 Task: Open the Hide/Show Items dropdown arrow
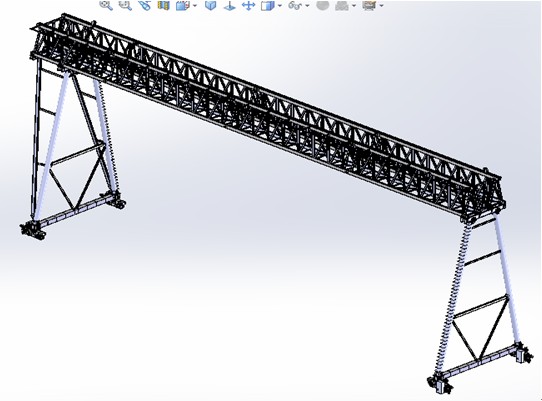[x=307, y=6]
